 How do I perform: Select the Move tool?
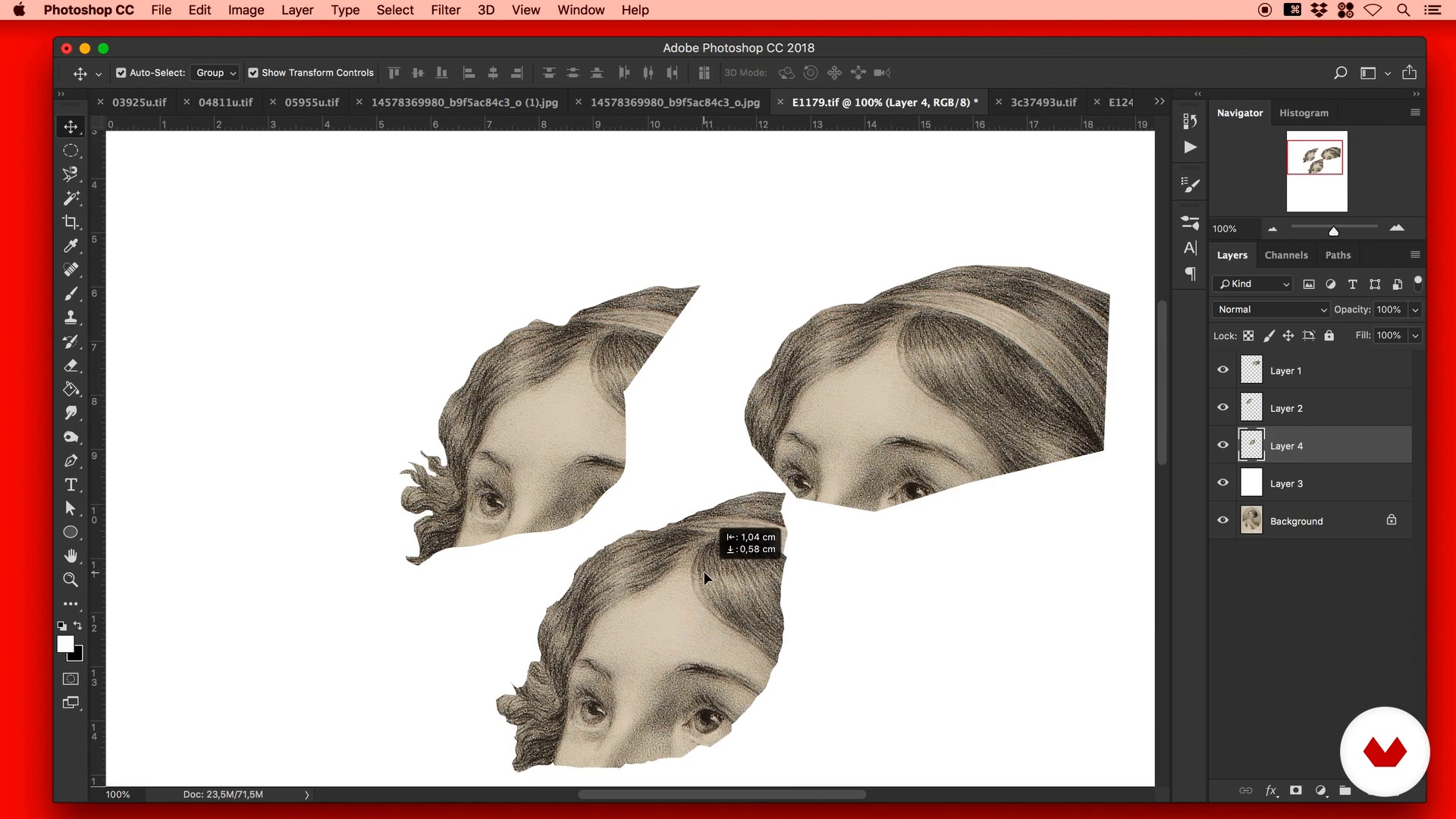pos(71,127)
